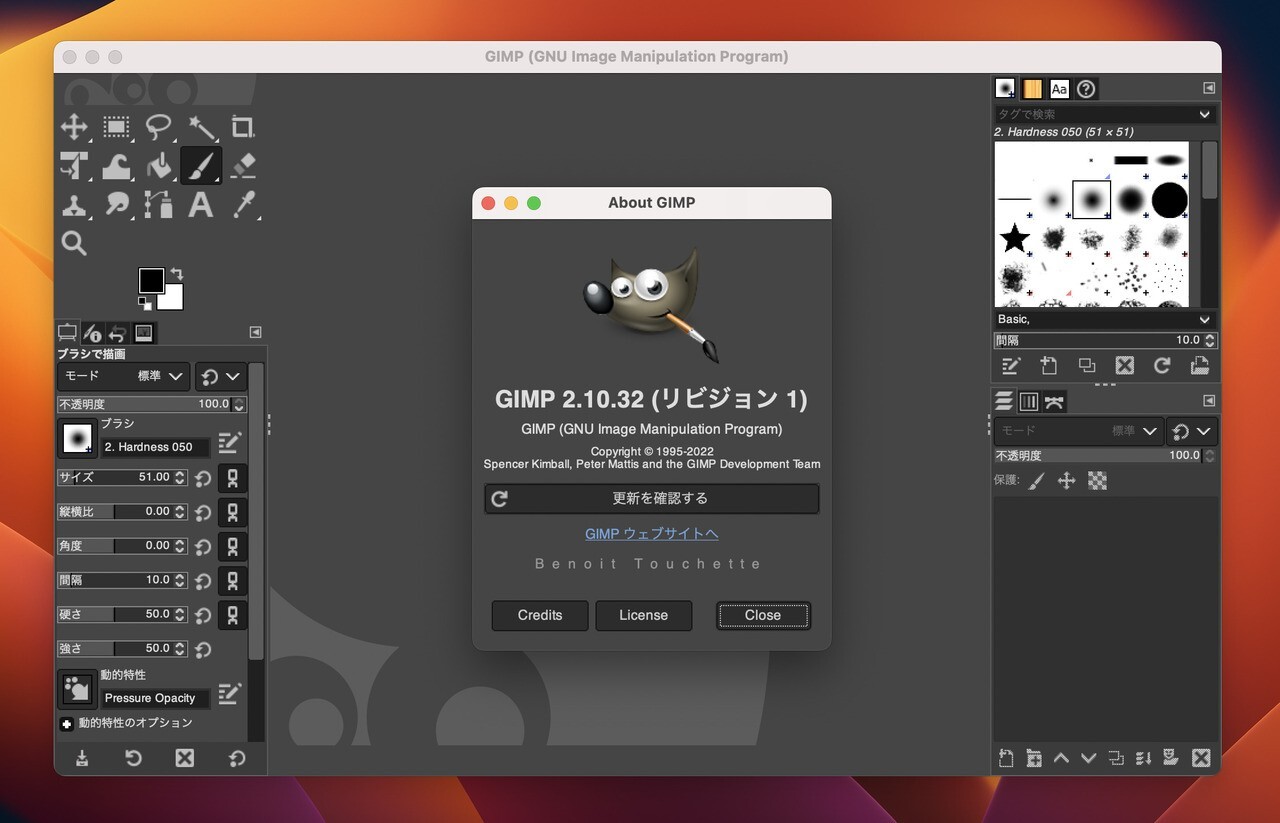Screen dimensions: 1280x823
Task: Enable lock position and size protection
Action: click(1068, 481)
